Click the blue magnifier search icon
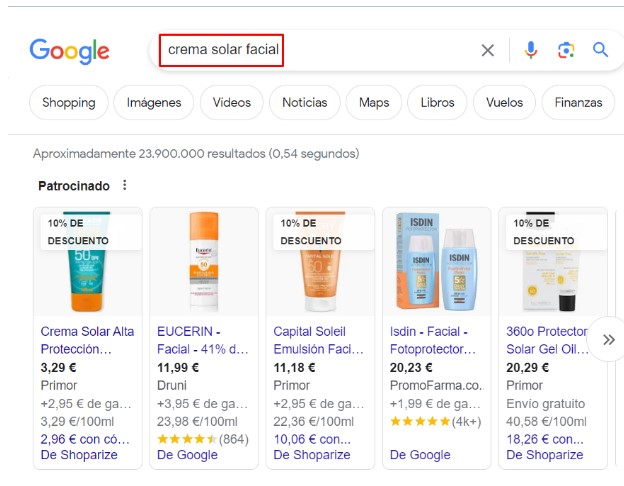Viewport: 624px width, 486px height. click(600, 50)
